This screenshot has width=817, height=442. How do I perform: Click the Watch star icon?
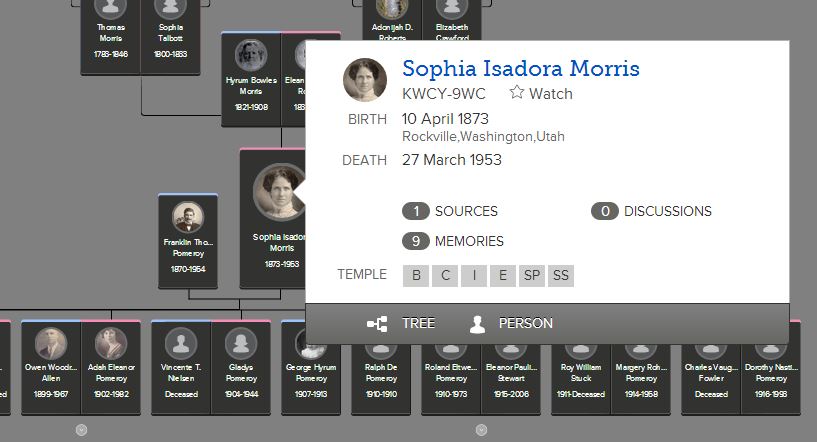tap(517, 93)
